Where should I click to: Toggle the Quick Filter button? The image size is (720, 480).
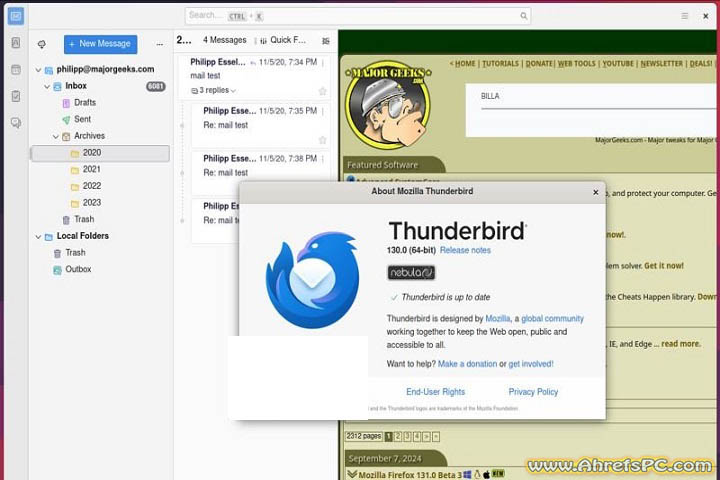click(283, 40)
